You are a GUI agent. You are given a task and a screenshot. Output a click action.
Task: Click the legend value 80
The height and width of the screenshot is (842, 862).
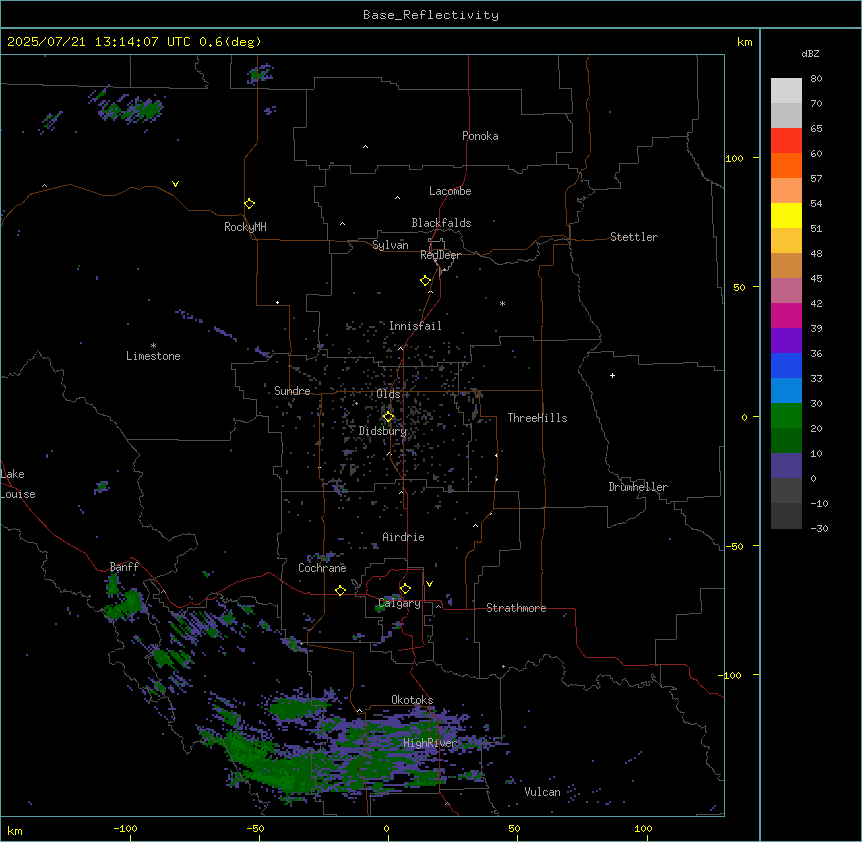pyautogui.click(x=816, y=79)
